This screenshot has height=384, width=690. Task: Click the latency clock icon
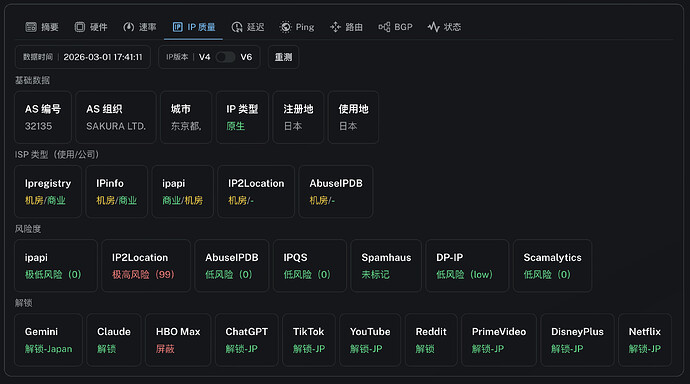(x=237, y=27)
